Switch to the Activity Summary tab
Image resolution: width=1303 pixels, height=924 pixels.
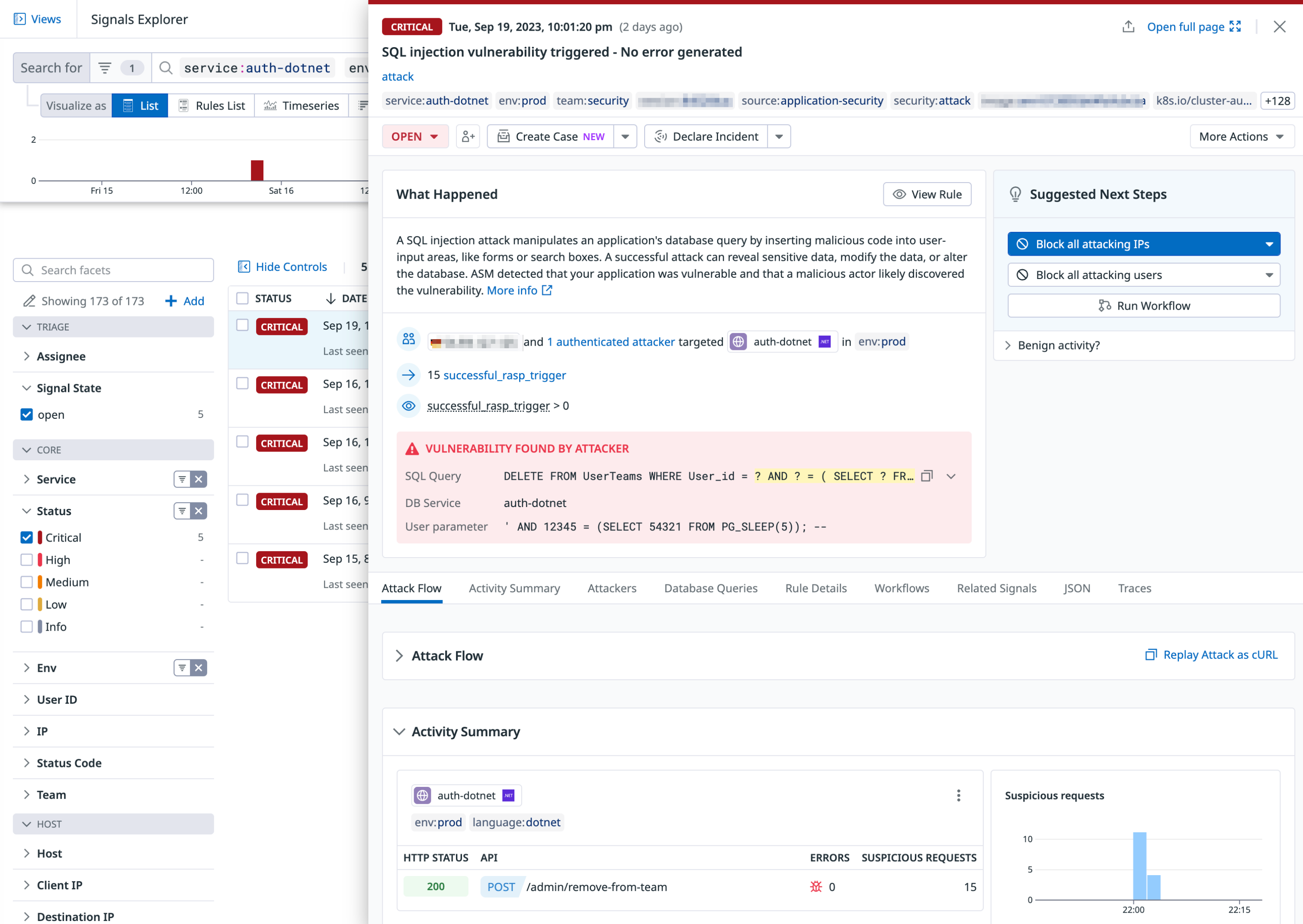point(514,588)
